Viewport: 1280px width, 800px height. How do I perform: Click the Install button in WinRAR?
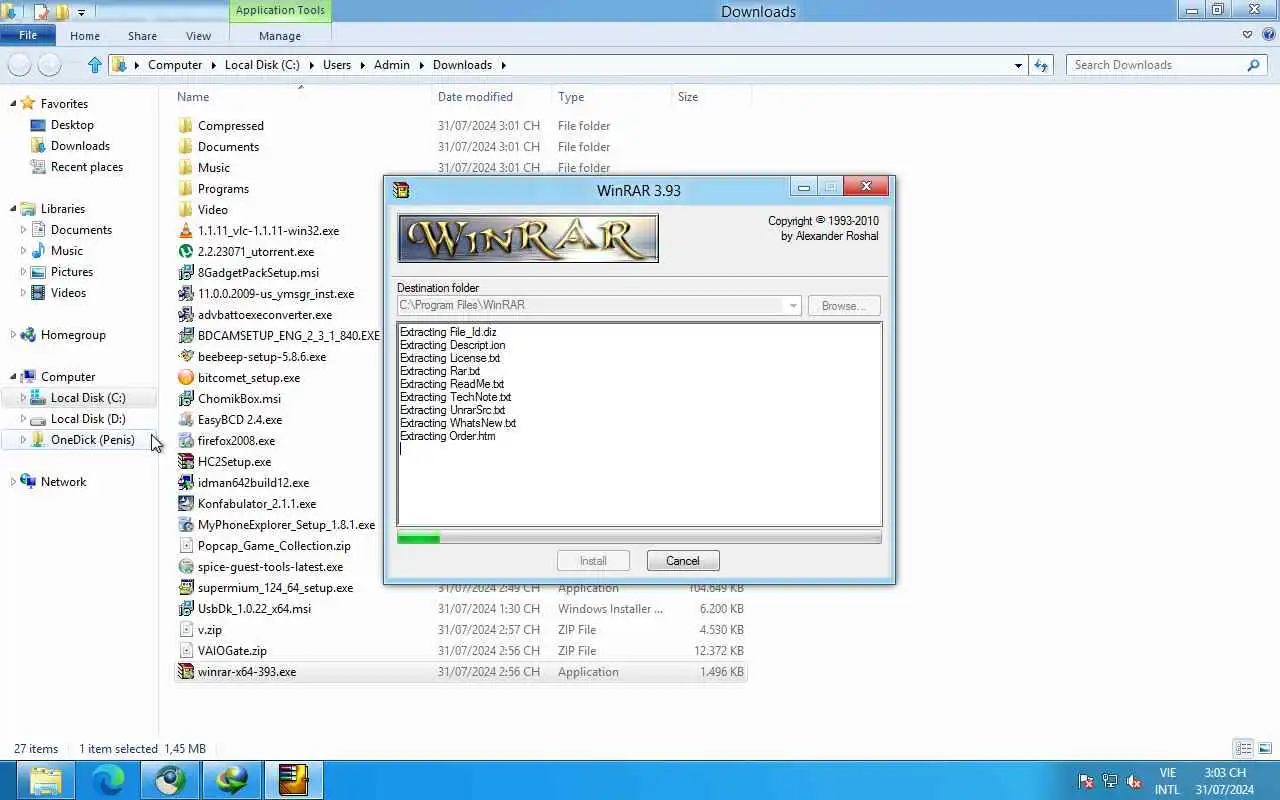[593, 561]
